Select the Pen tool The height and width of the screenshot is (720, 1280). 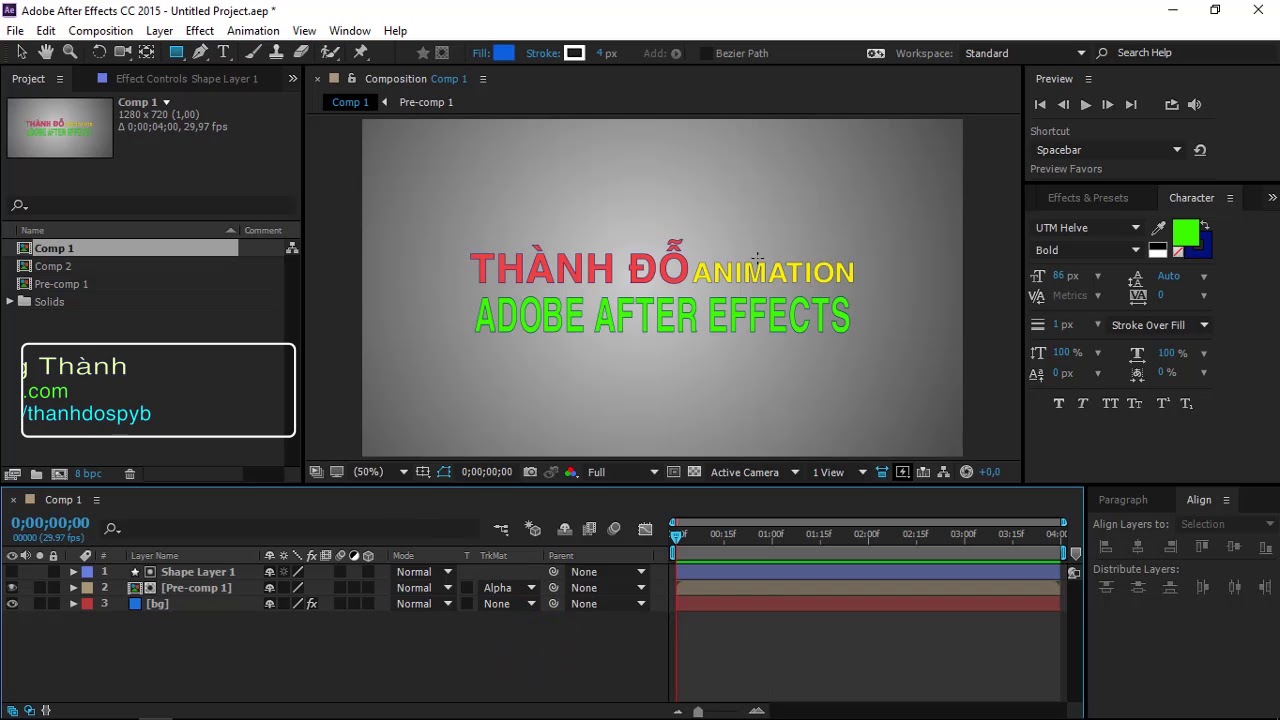point(201,52)
